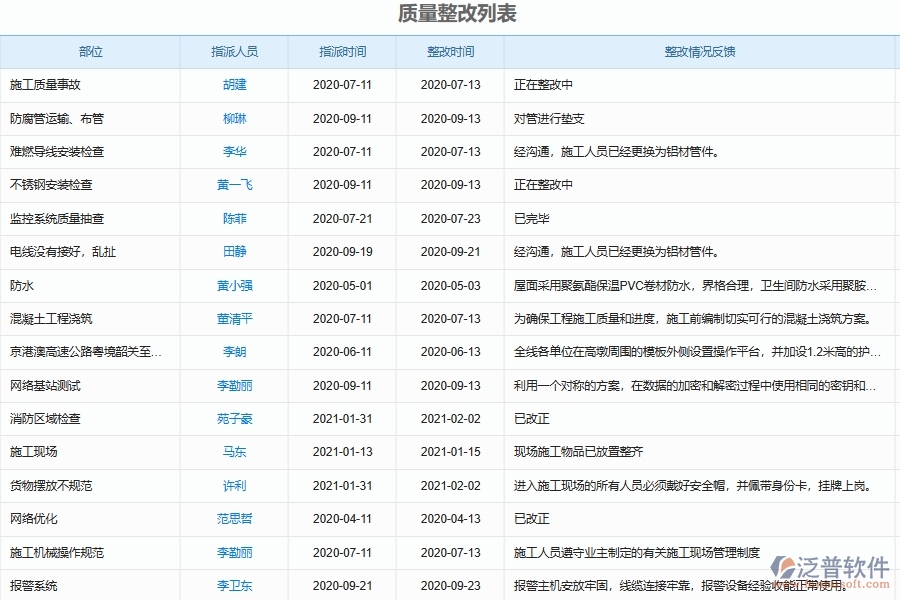View details for assignee 陈菲

click(233, 218)
